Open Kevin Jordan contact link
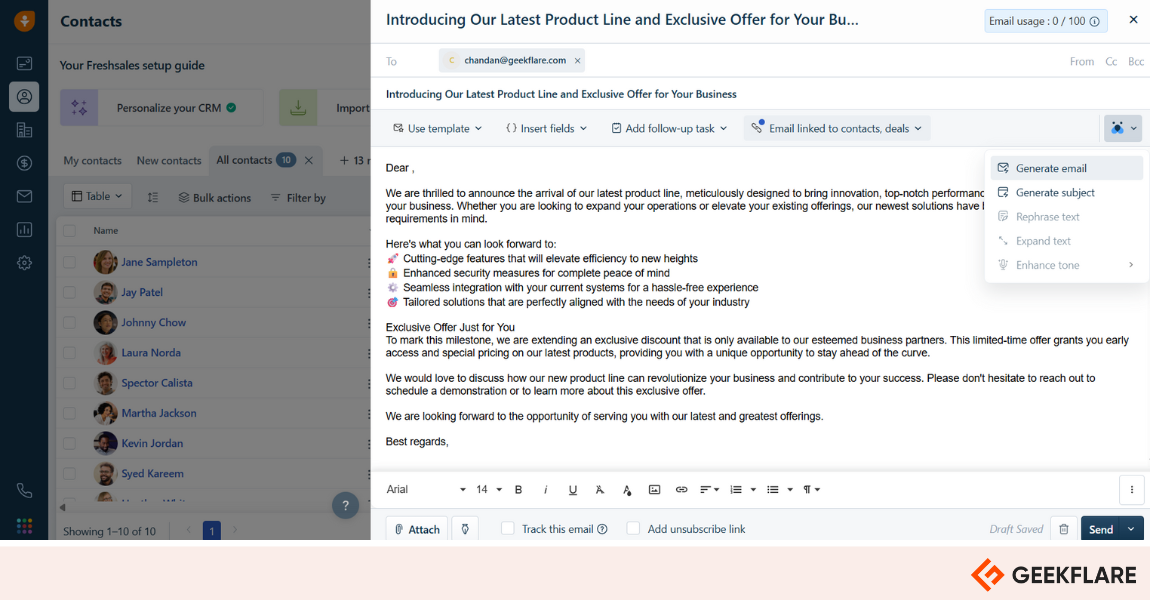Image resolution: width=1150 pixels, height=600 pixels. [152, 443]
